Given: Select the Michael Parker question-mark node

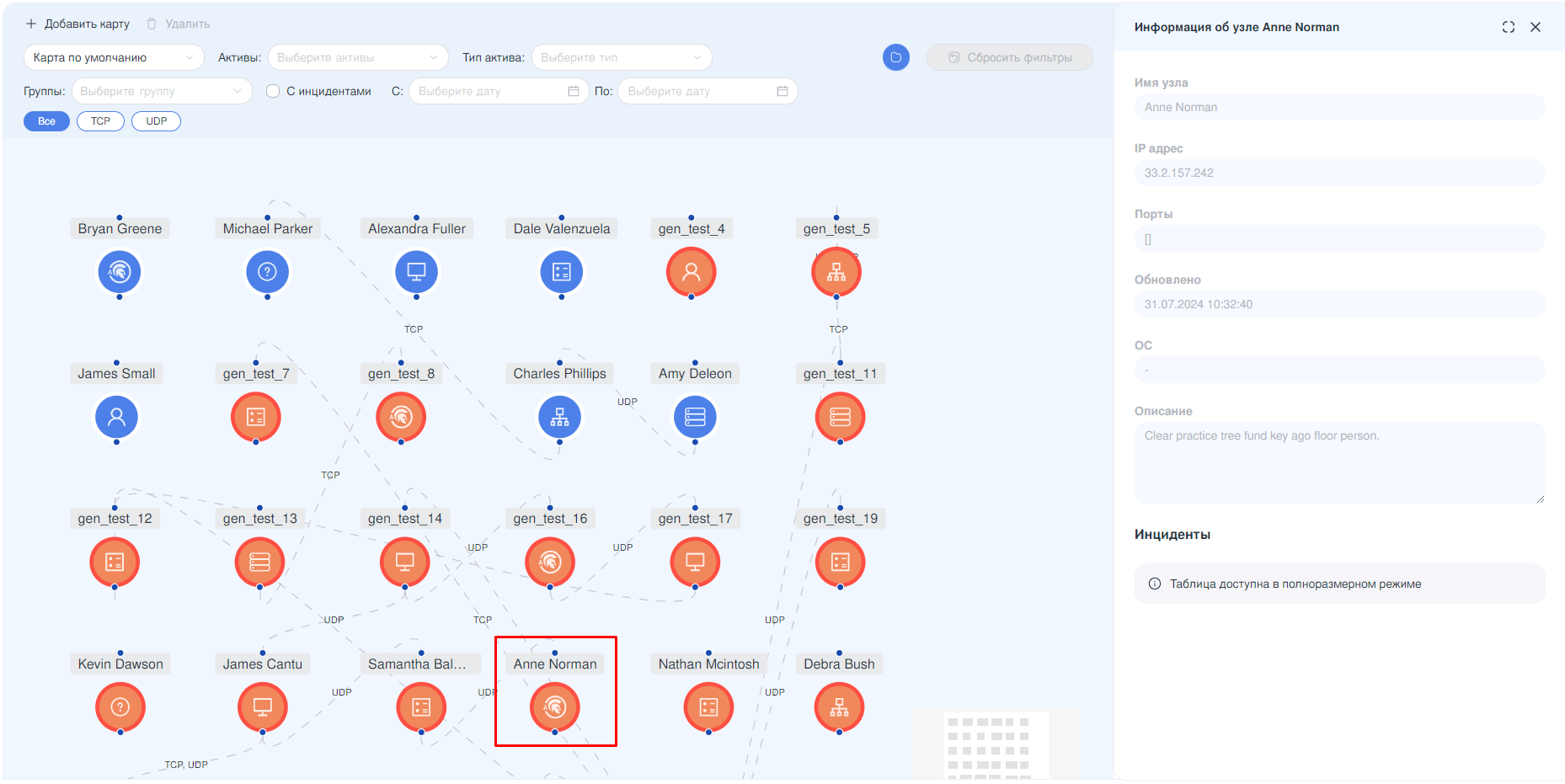Looking at the screenshot, I should click(267, 272).
